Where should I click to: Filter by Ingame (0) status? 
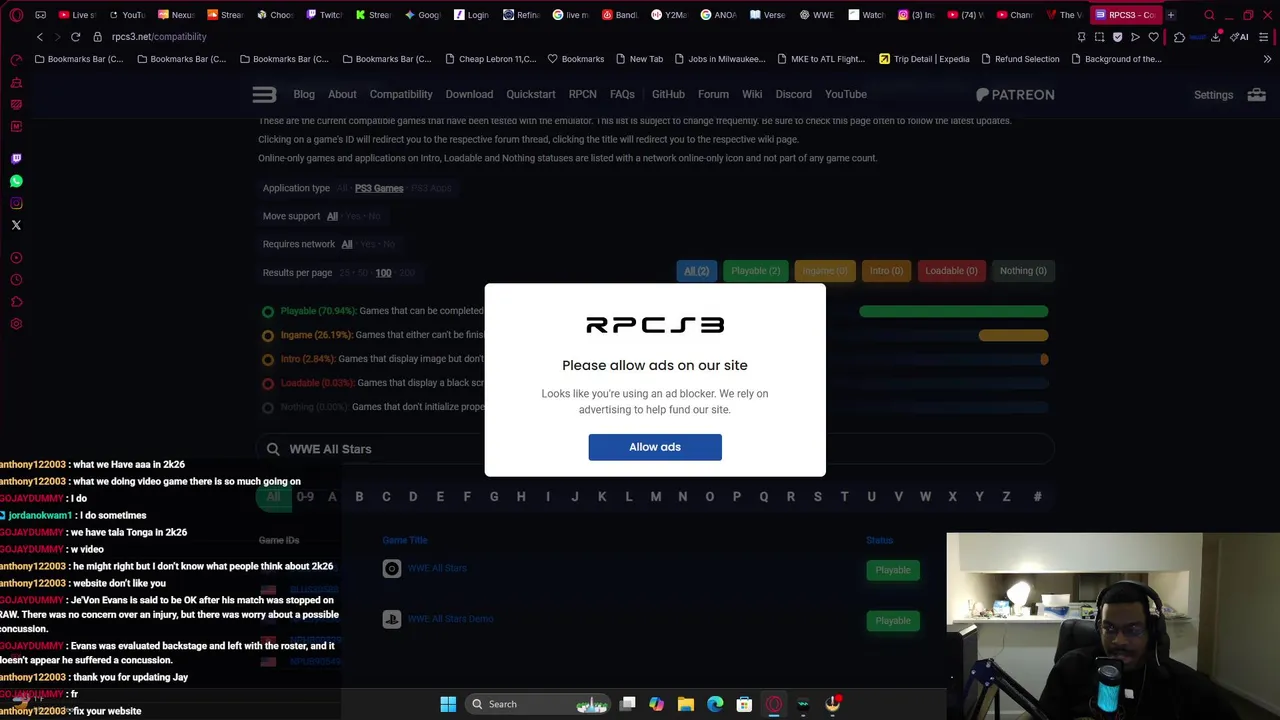825,271
